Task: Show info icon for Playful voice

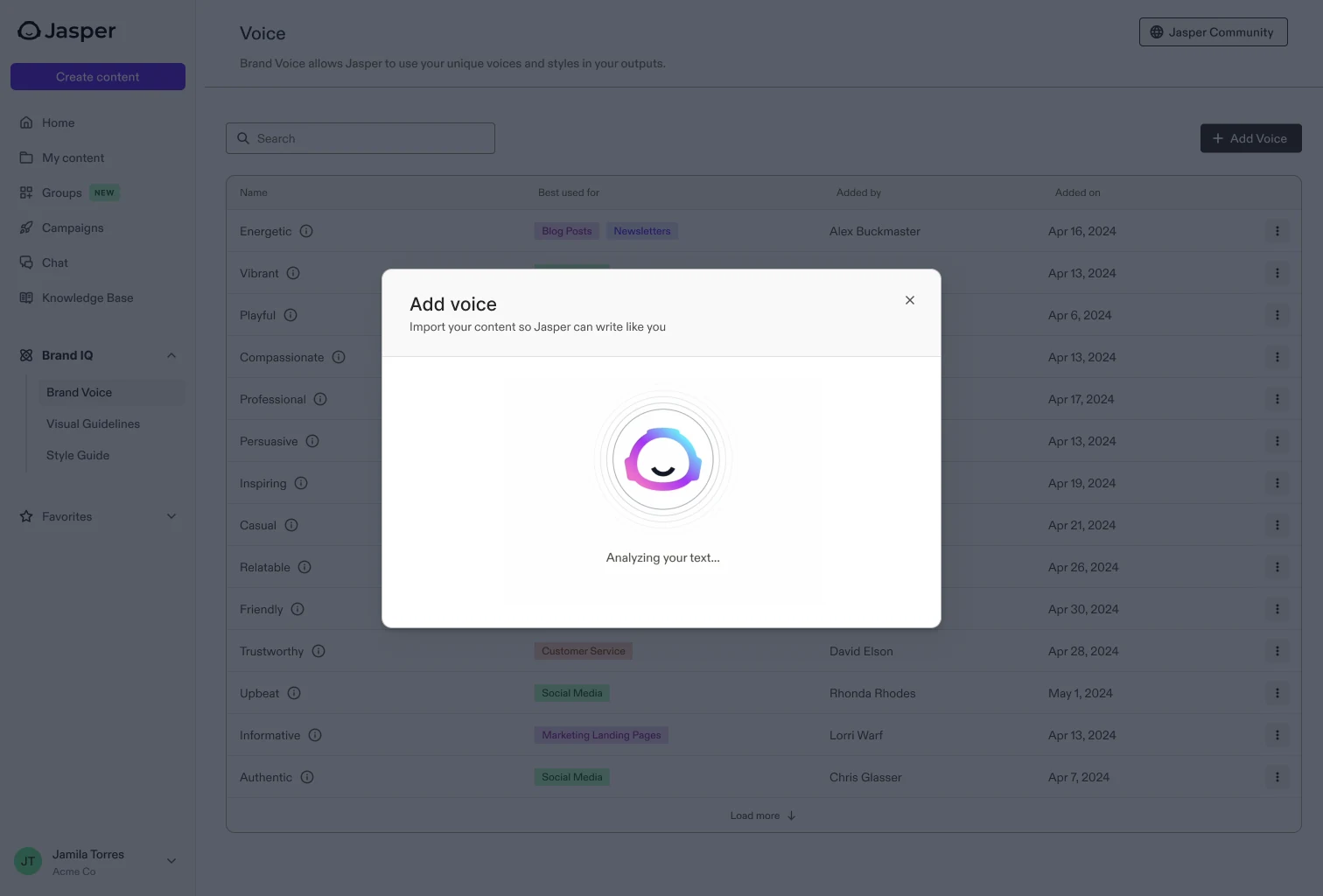Action: point(290,315)
